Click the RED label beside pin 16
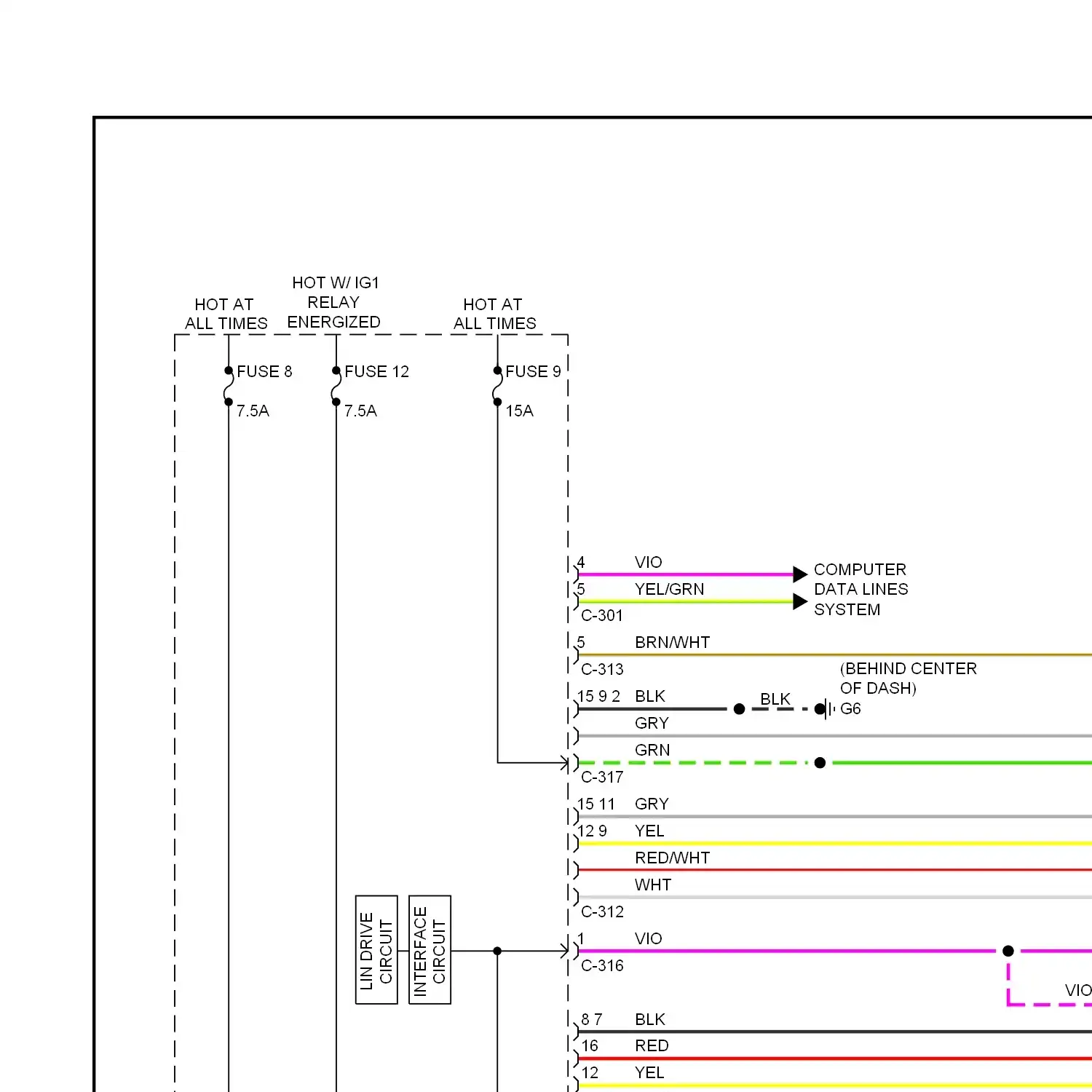Screen dimensions: 1092x1092 [652, 1045]
